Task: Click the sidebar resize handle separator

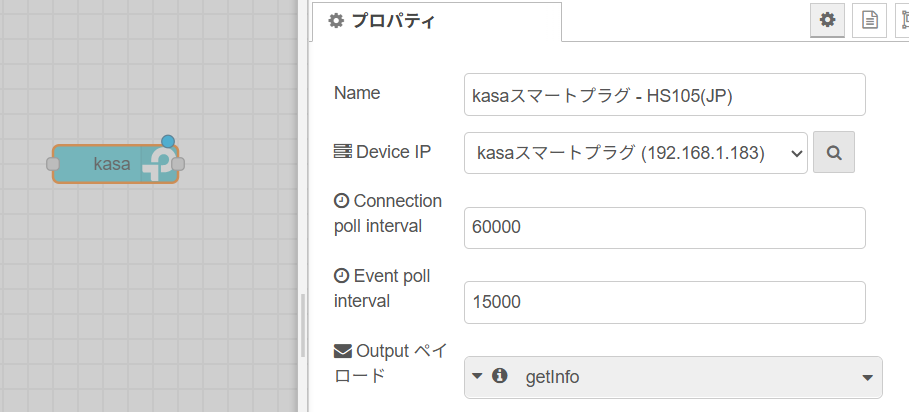Action: coord(303,325)
